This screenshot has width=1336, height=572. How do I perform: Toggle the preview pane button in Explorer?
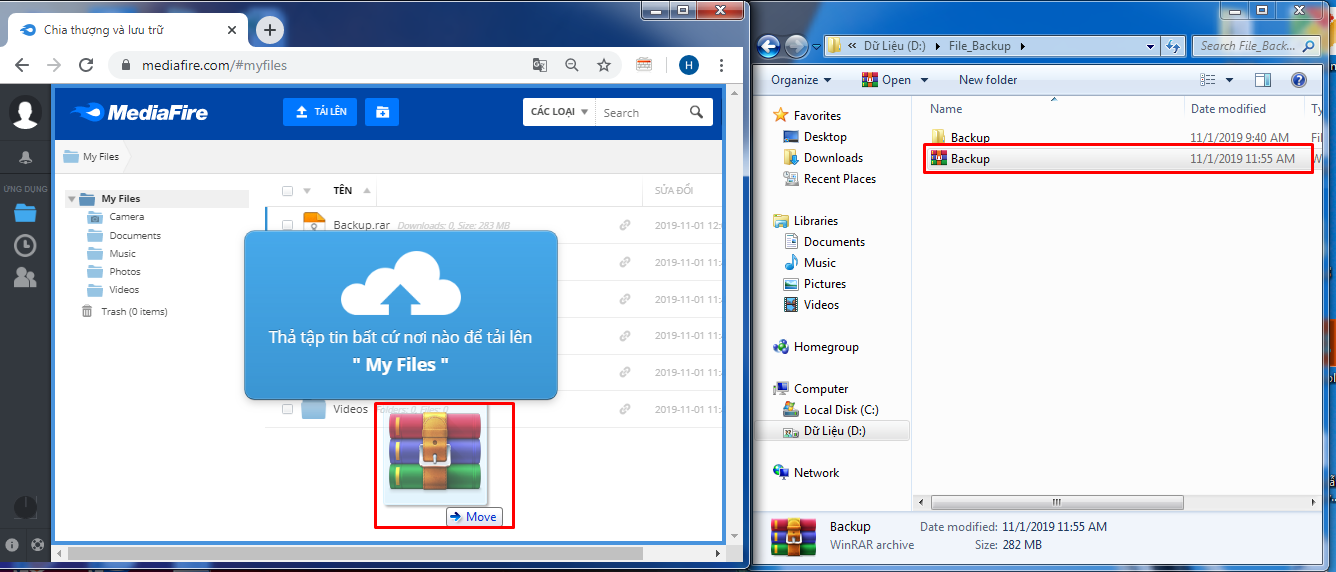tap(1263, 80)
